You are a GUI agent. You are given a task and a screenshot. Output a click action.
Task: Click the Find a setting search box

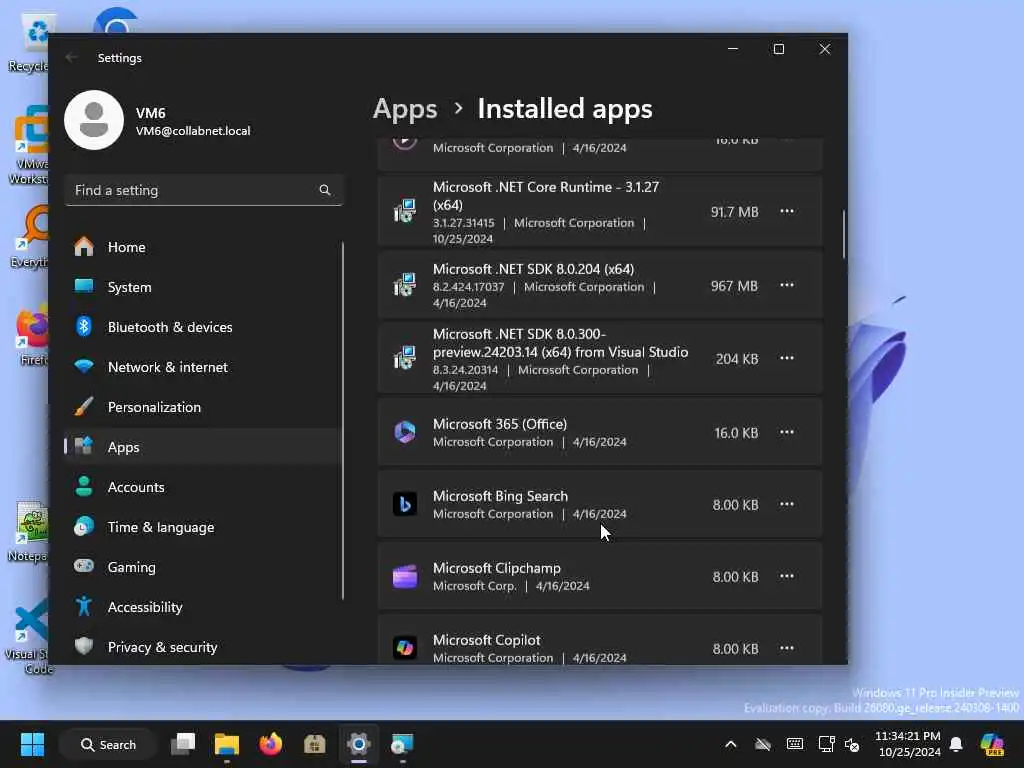point(204,190)
